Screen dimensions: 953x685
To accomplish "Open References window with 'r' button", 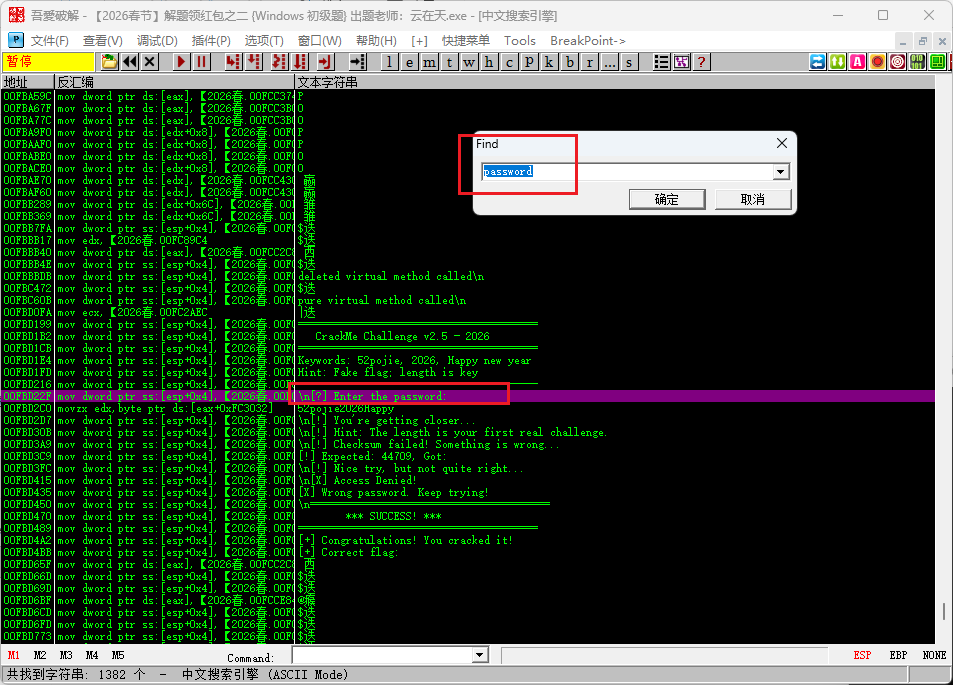I will click(x=590, y=62).
